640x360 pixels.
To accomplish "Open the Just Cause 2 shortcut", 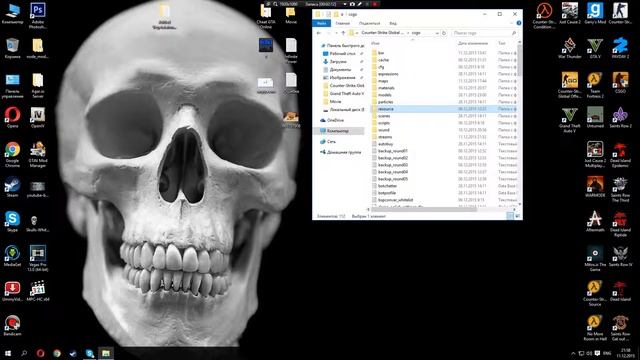I will [569, 13].
